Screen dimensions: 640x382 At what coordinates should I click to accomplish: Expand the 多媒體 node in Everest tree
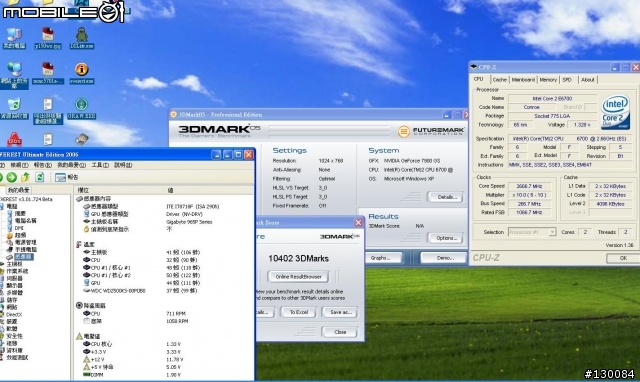pyautogui.click(x=14, y=293)
